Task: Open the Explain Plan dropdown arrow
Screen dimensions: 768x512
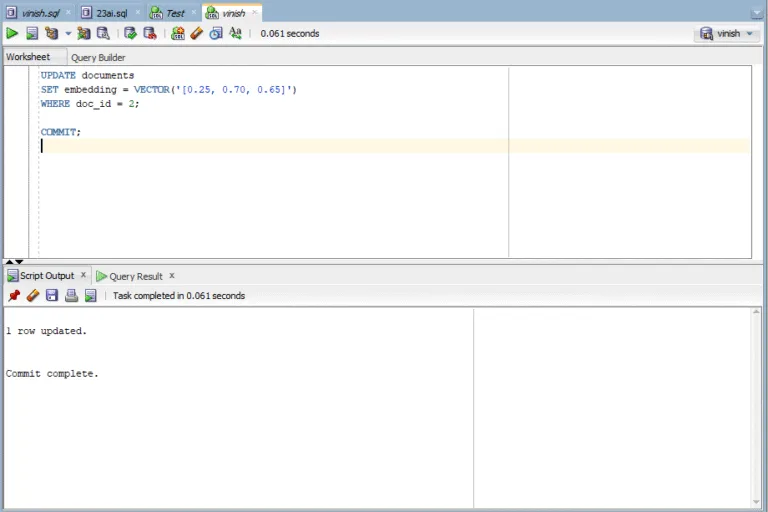Action: click(x=68, y=33)
